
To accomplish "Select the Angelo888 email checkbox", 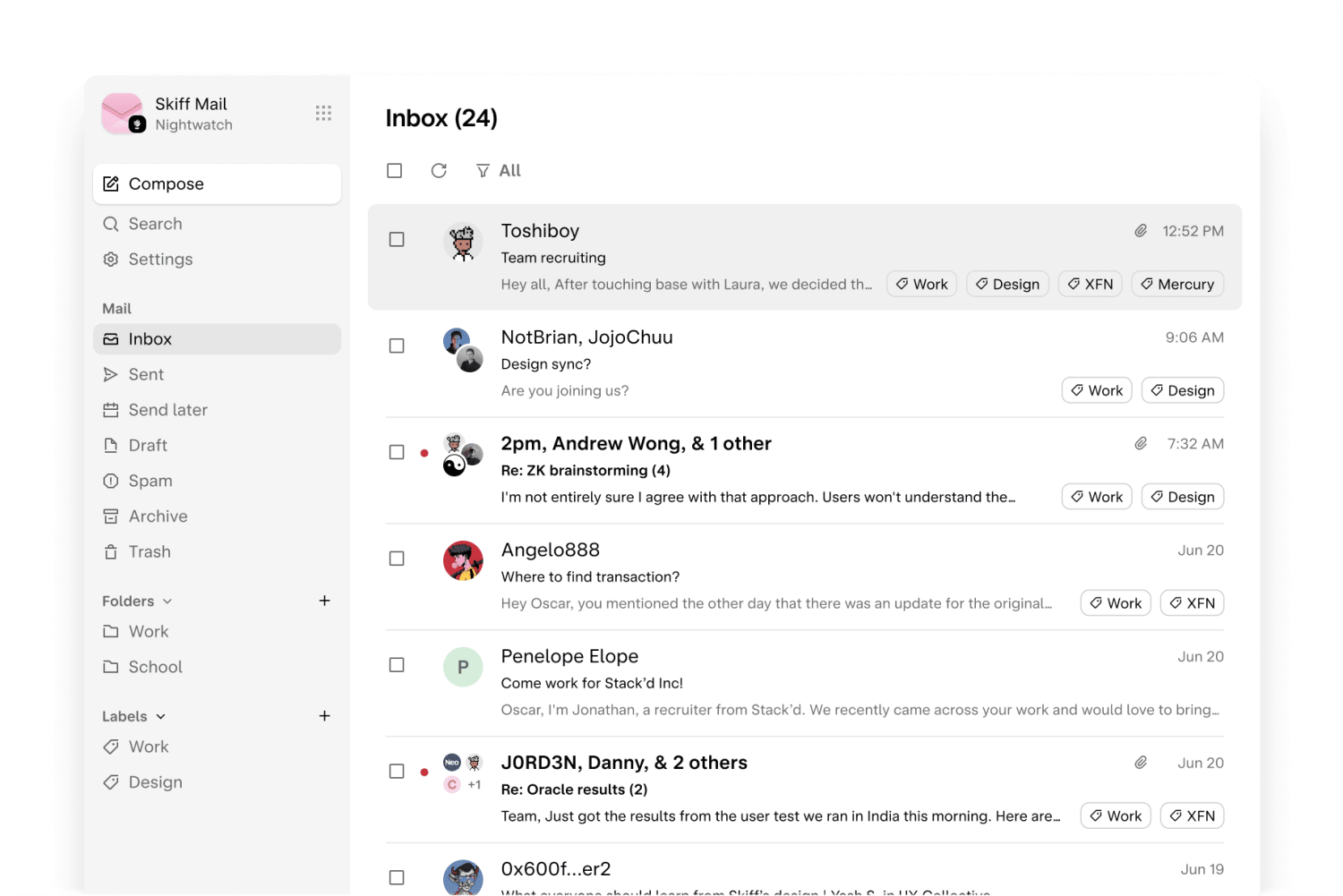I will coord(397,559).
